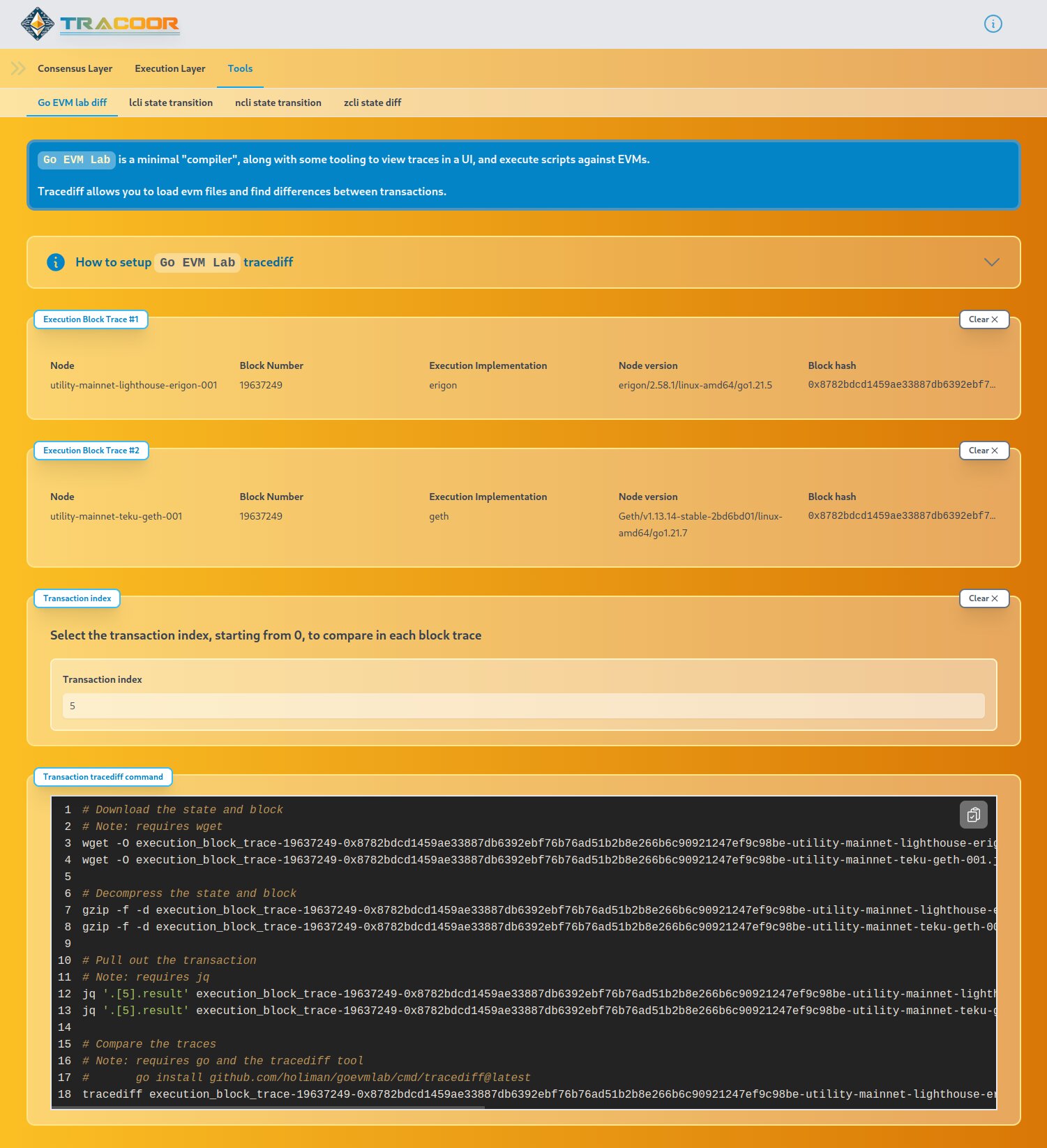Clear Execution Block Trace #2
The image size is (1047, 1148).
(x=983, y=451)
